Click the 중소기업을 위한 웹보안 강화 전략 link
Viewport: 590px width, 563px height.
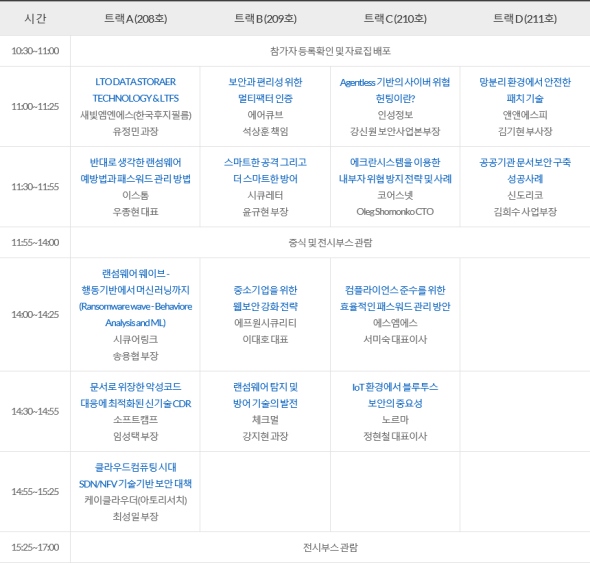(265, 298)
